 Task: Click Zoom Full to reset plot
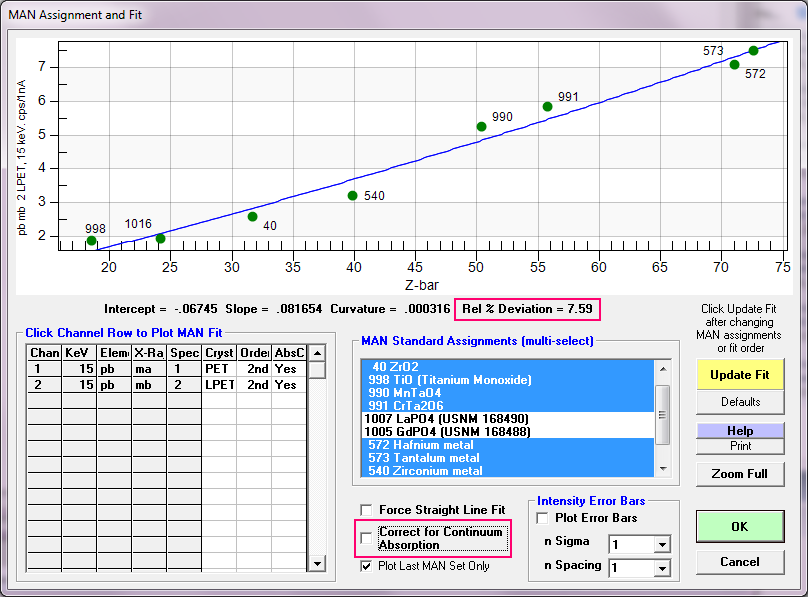point(740,473)
